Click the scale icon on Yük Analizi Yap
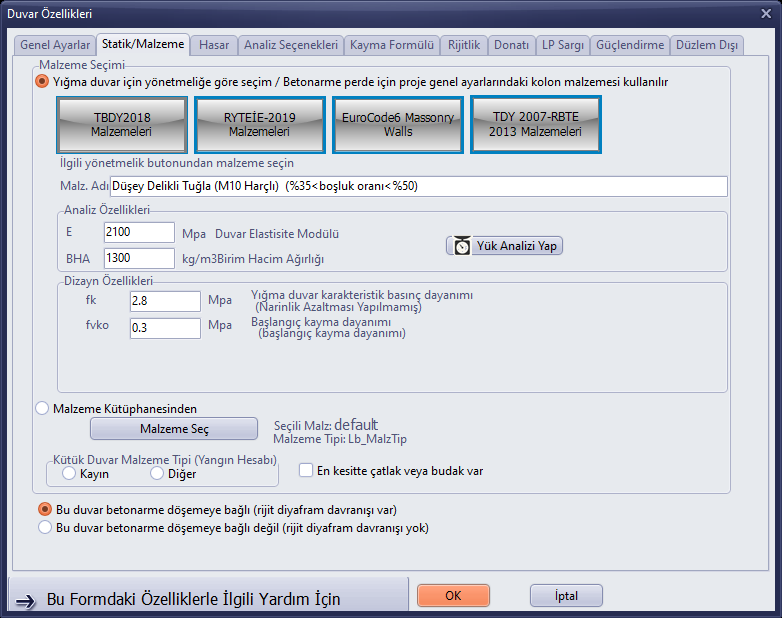This screenshot has width=782, height=618. pyautogui.click(x=462, y=246)
